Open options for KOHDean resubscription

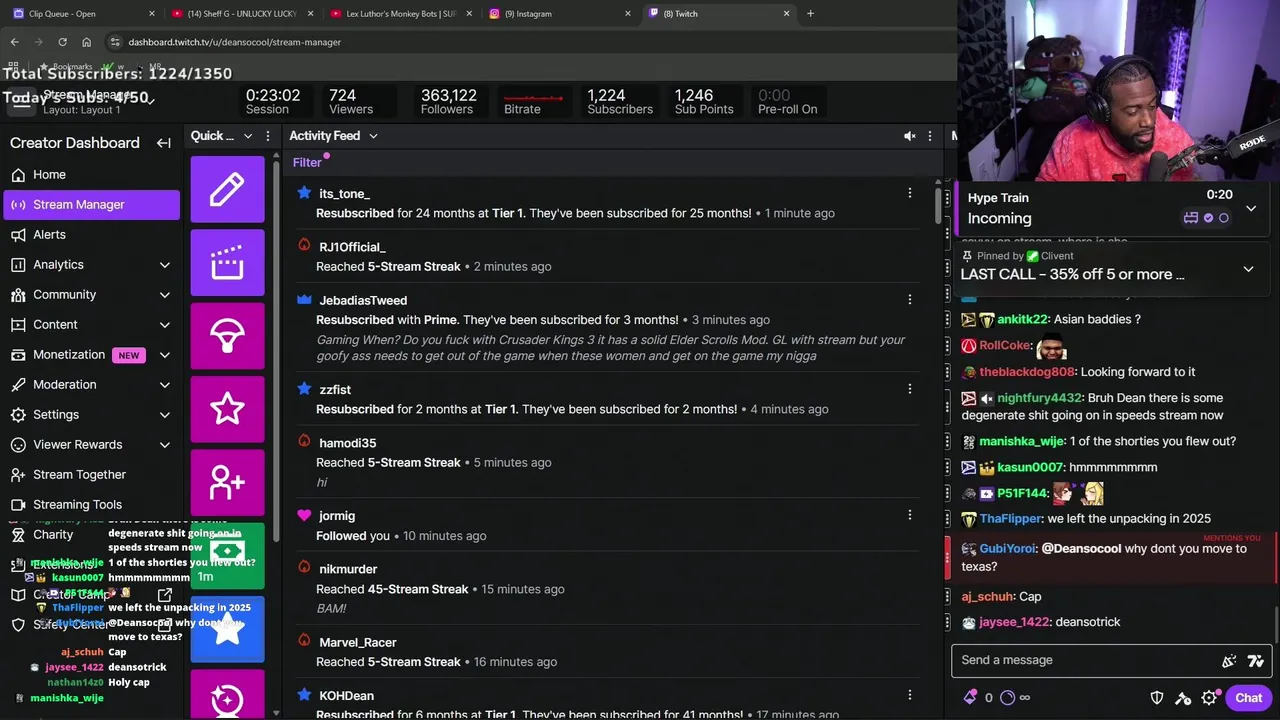click(909, 694)
